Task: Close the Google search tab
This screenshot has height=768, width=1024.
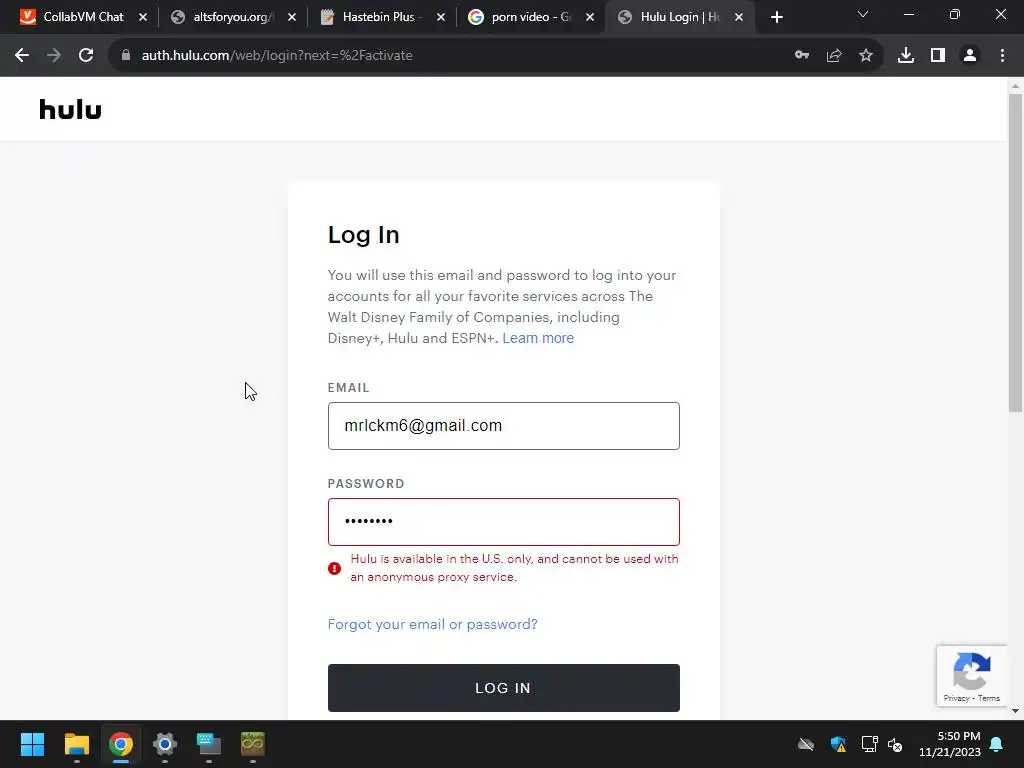Action: point(590,18)
